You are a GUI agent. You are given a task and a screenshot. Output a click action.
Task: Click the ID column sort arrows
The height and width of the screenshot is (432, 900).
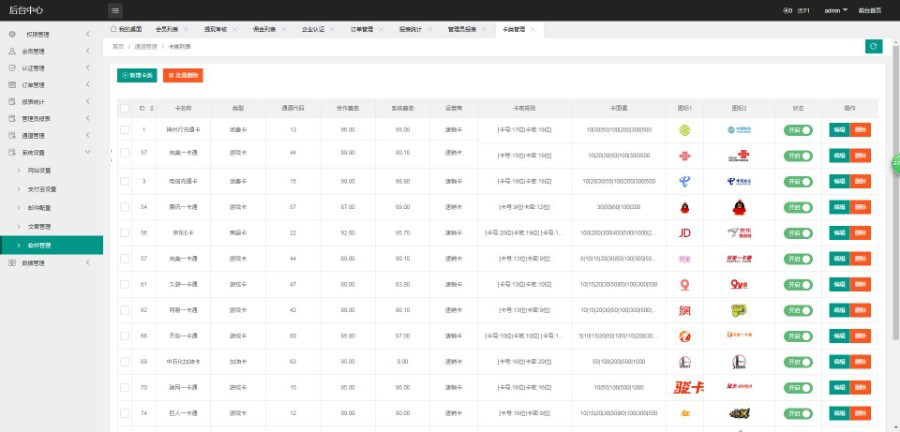pos(153,108)
